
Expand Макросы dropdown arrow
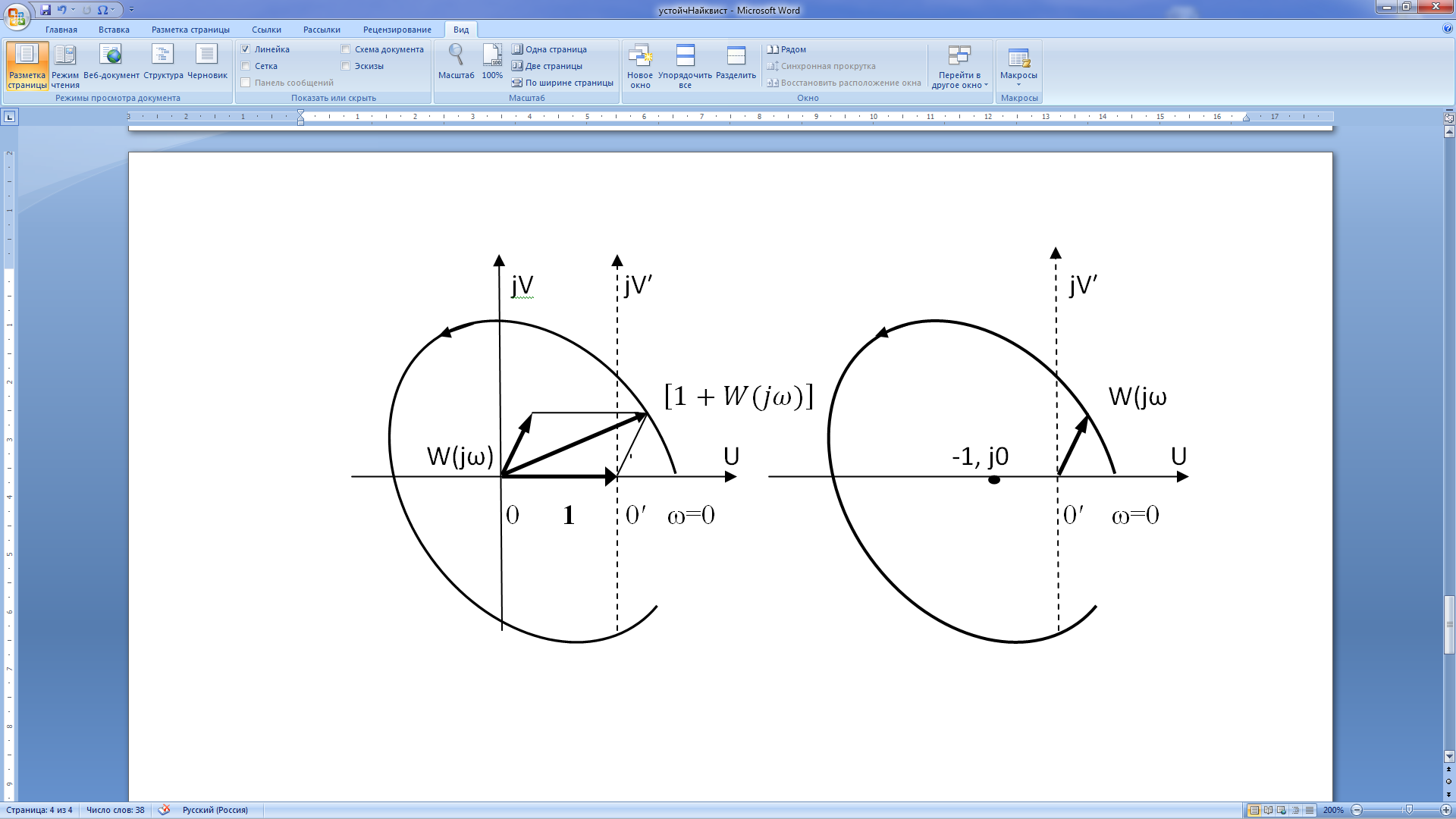point(1018,85)
